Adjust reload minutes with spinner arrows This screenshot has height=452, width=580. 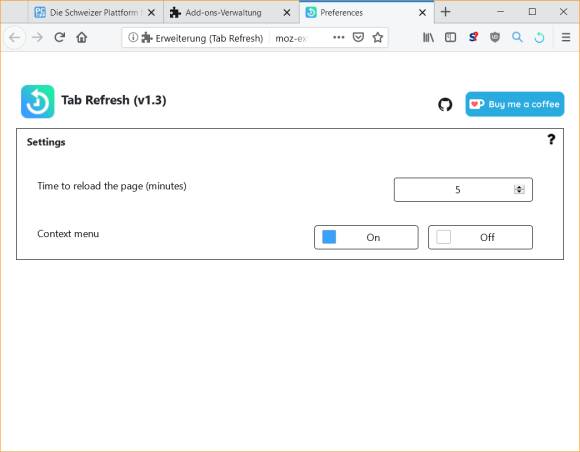[x=519, y=189]
